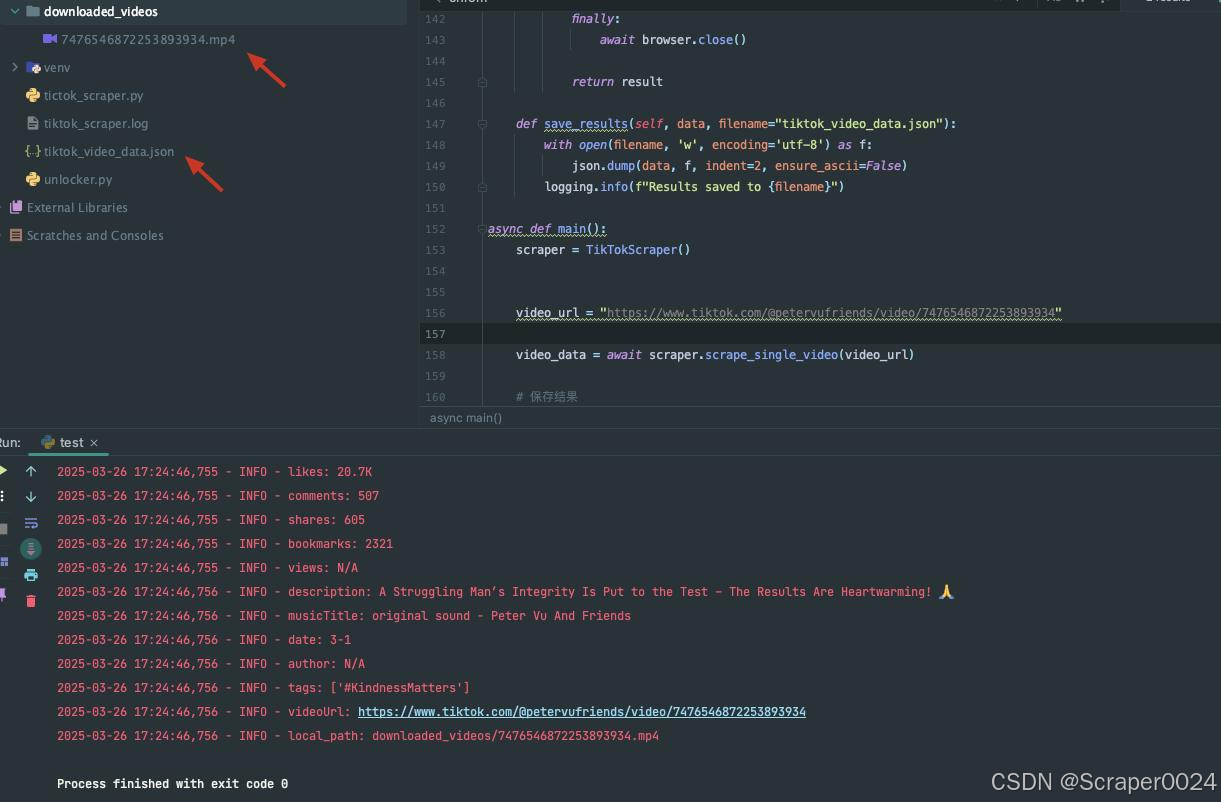Select the downloaded_videos folder icon
Screen dimensions: 1221x802
click(x=33, y=11)
